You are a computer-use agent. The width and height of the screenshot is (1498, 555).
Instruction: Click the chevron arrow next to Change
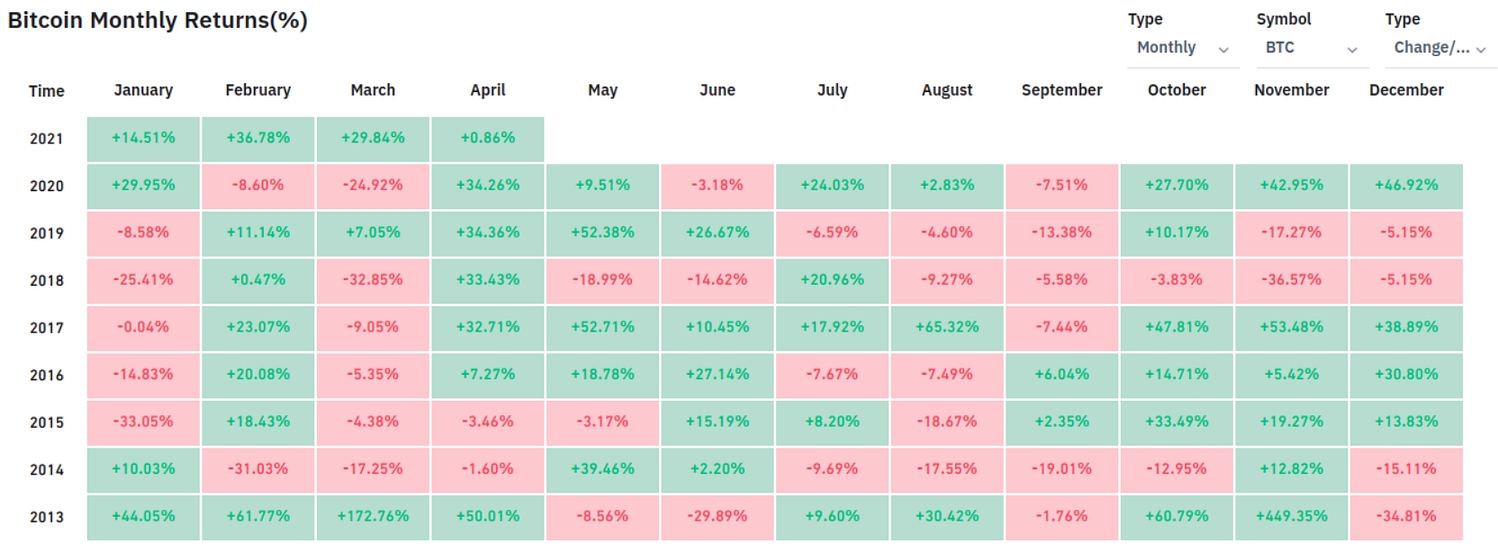click(1481, 49)
